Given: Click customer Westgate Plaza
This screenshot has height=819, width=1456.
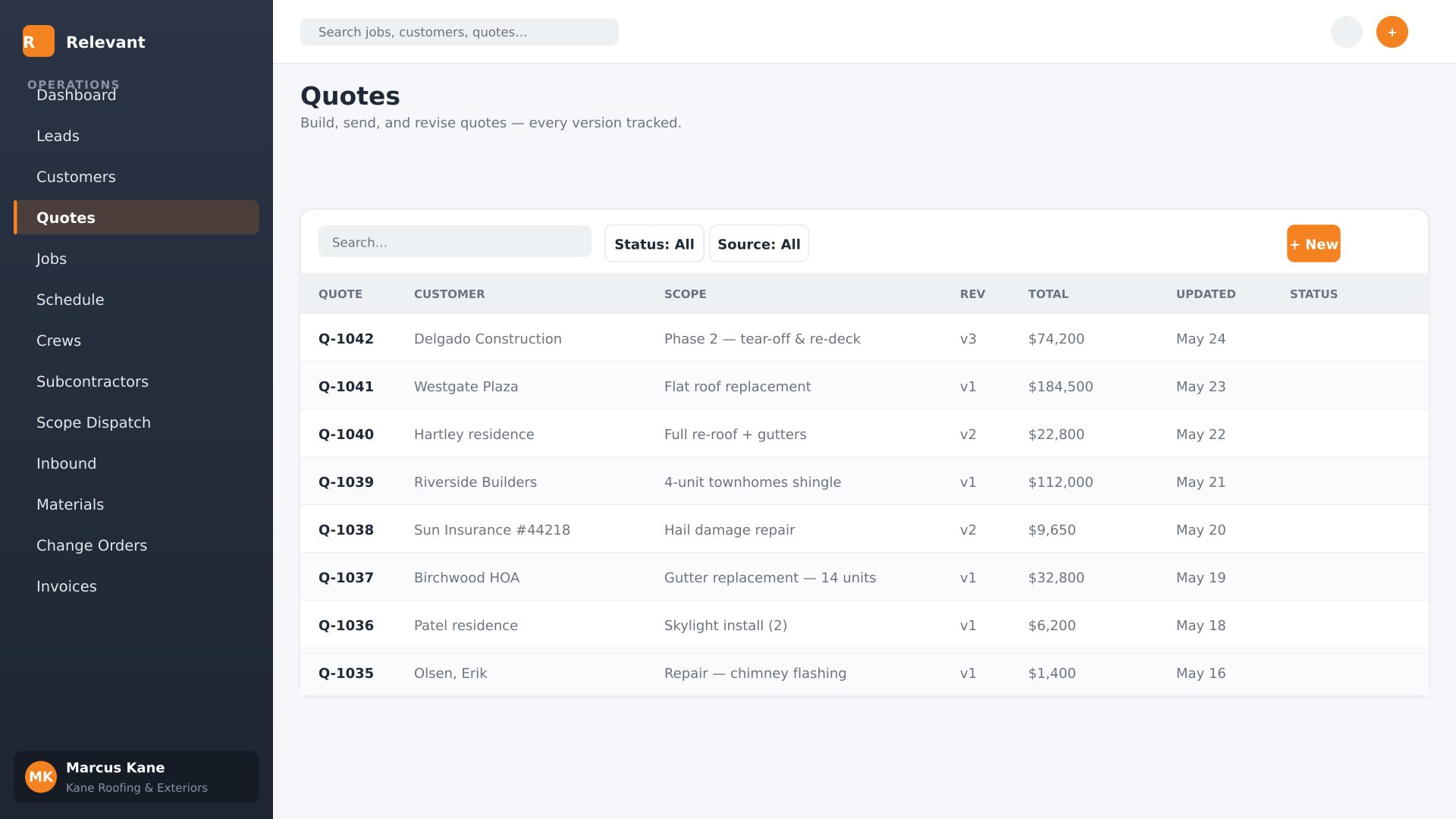Looking at the screenshot, I should coord(466,387).
